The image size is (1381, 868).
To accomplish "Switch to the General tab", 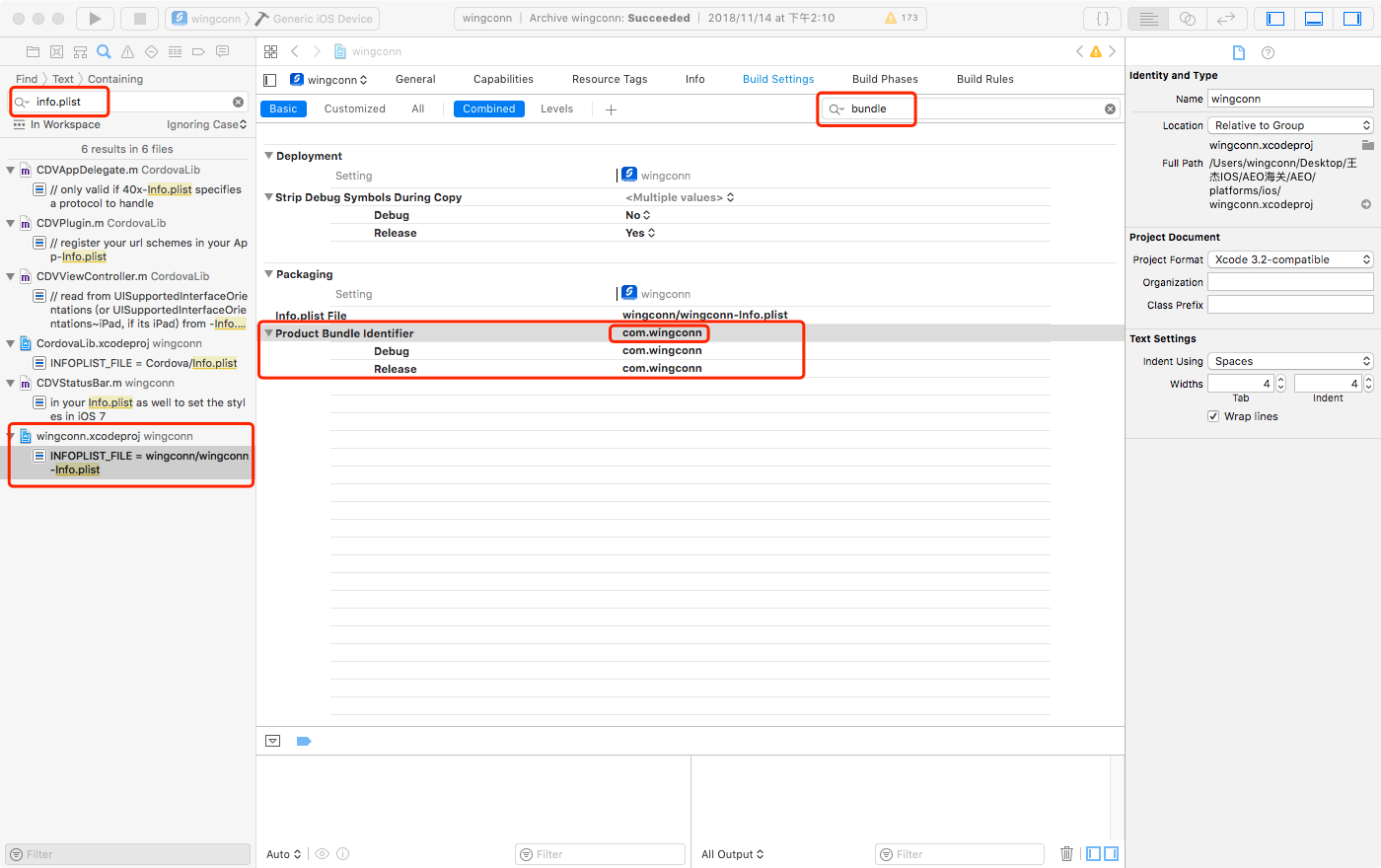I will [415, 79].
